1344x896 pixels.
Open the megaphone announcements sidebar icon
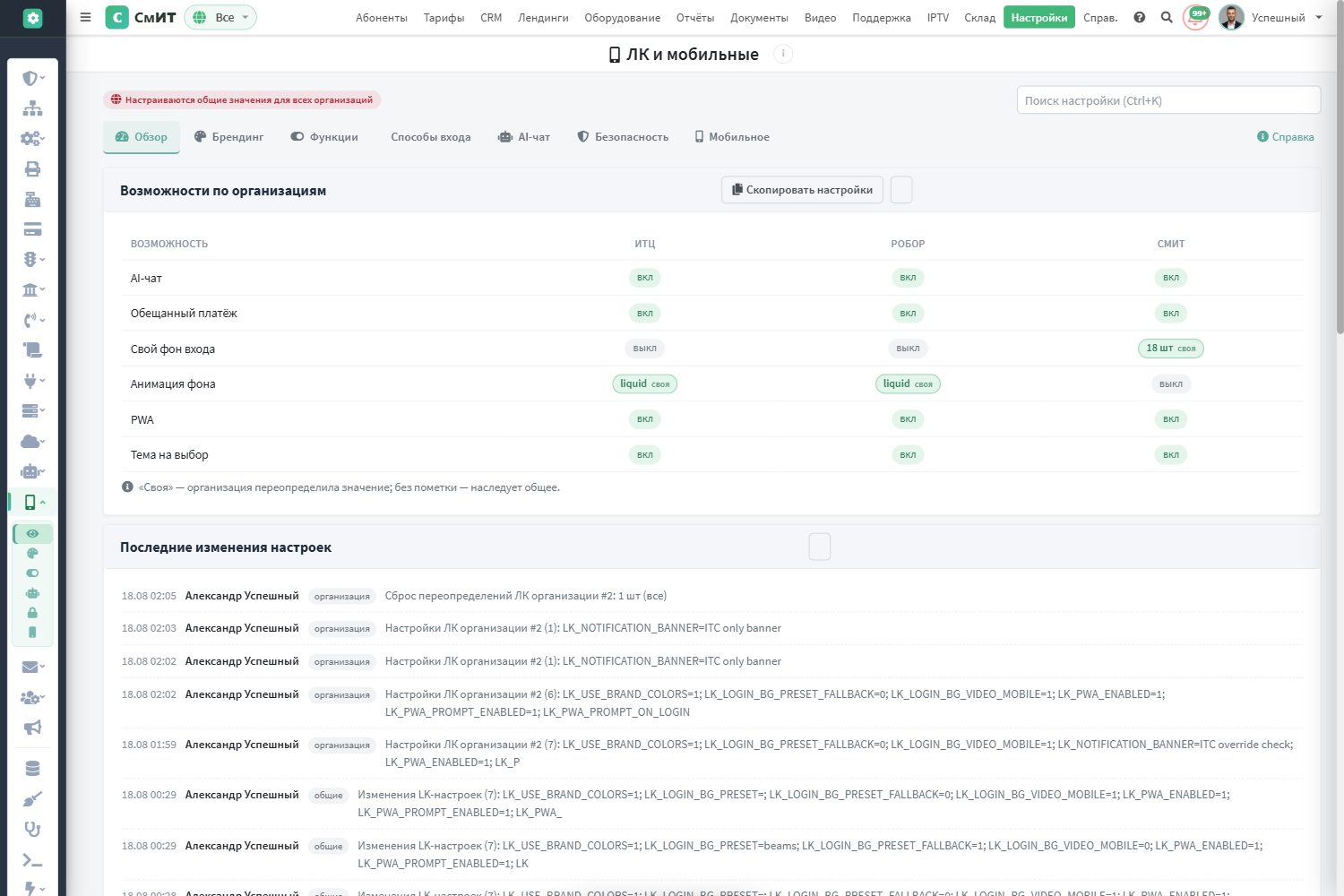(32, 728)
